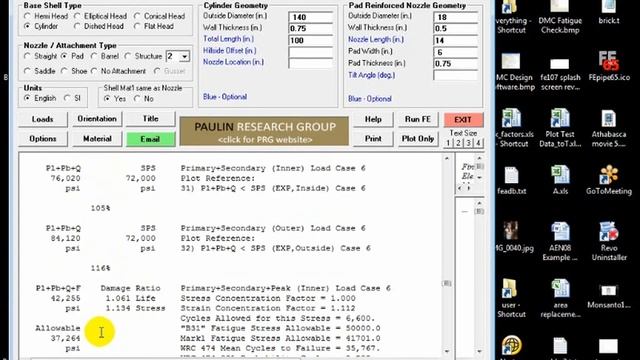
Task: Set text size to 2
Action: click(x=458, y=143)
